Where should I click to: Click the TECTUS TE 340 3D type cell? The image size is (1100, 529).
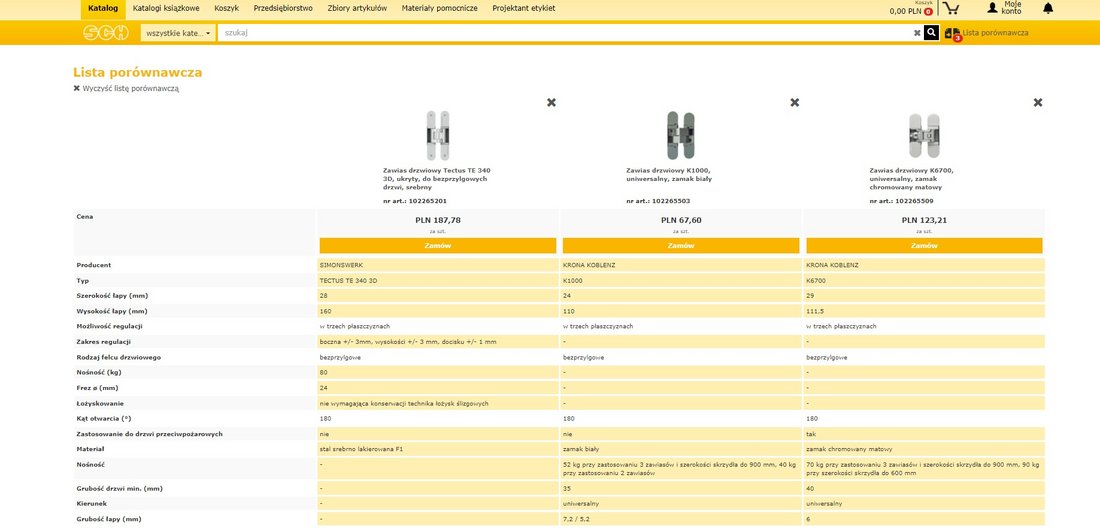point(438,281)
